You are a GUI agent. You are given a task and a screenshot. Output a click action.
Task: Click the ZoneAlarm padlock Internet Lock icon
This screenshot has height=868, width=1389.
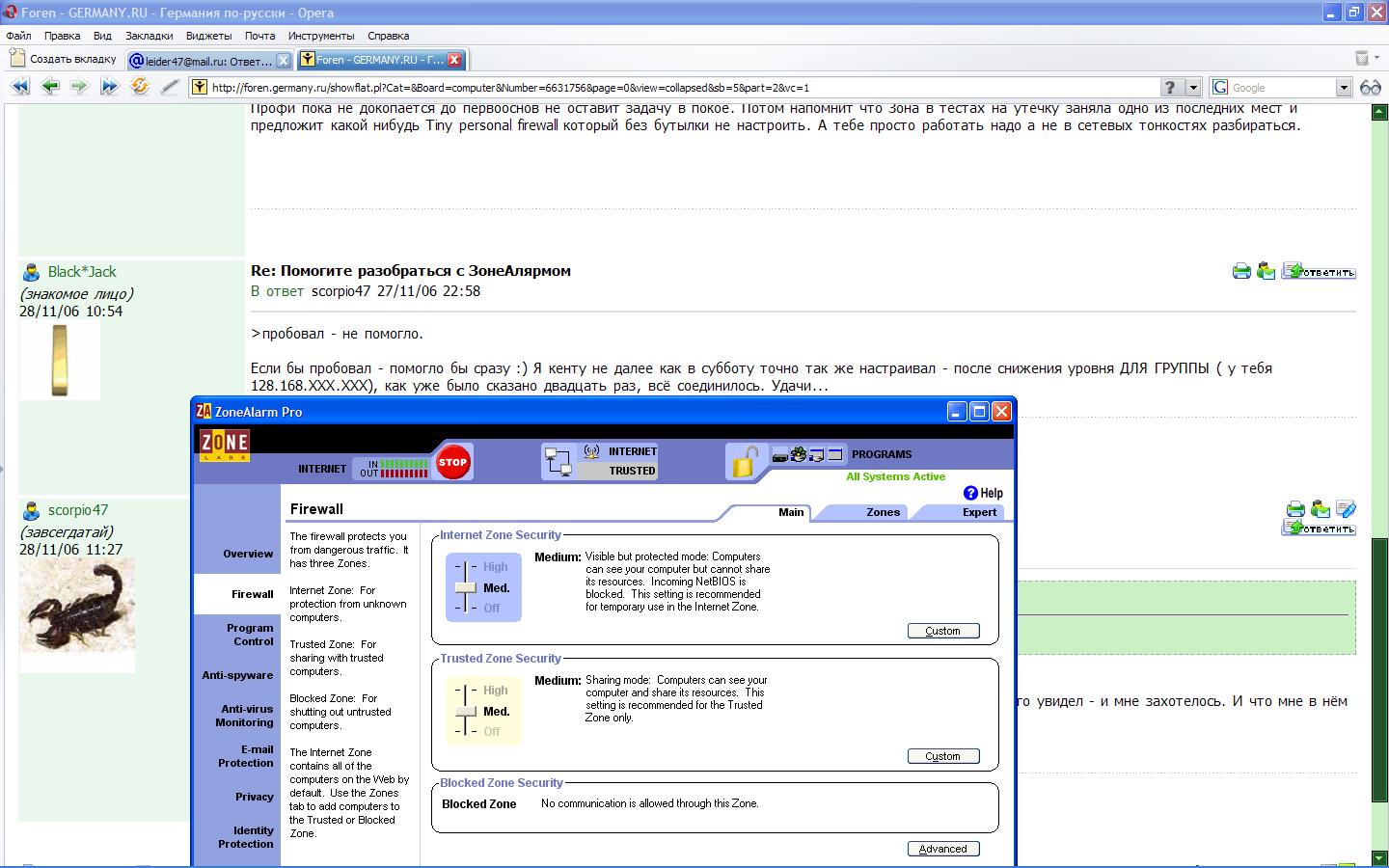point(744,462)
